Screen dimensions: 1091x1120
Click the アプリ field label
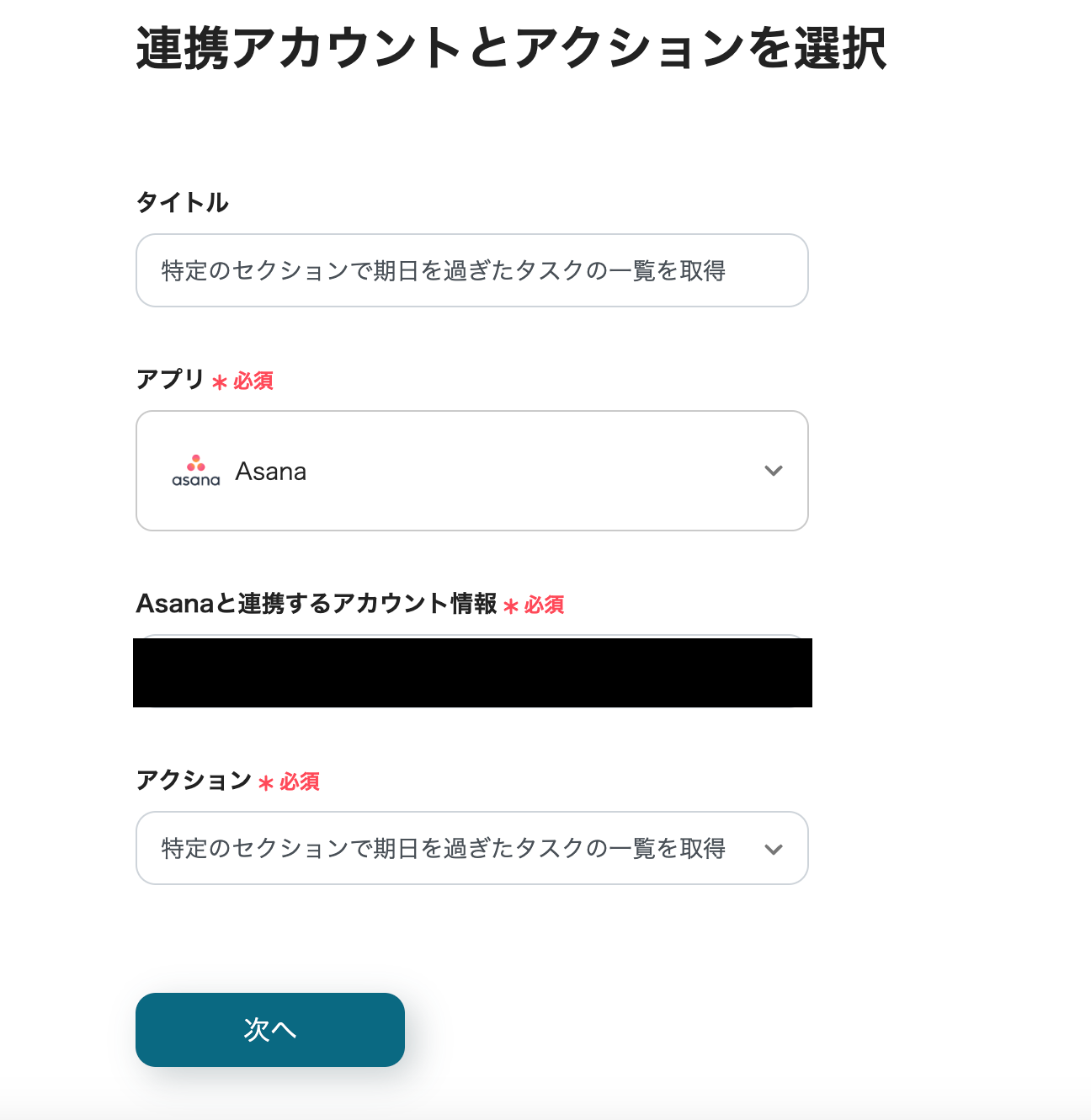[x=170, y=380]
